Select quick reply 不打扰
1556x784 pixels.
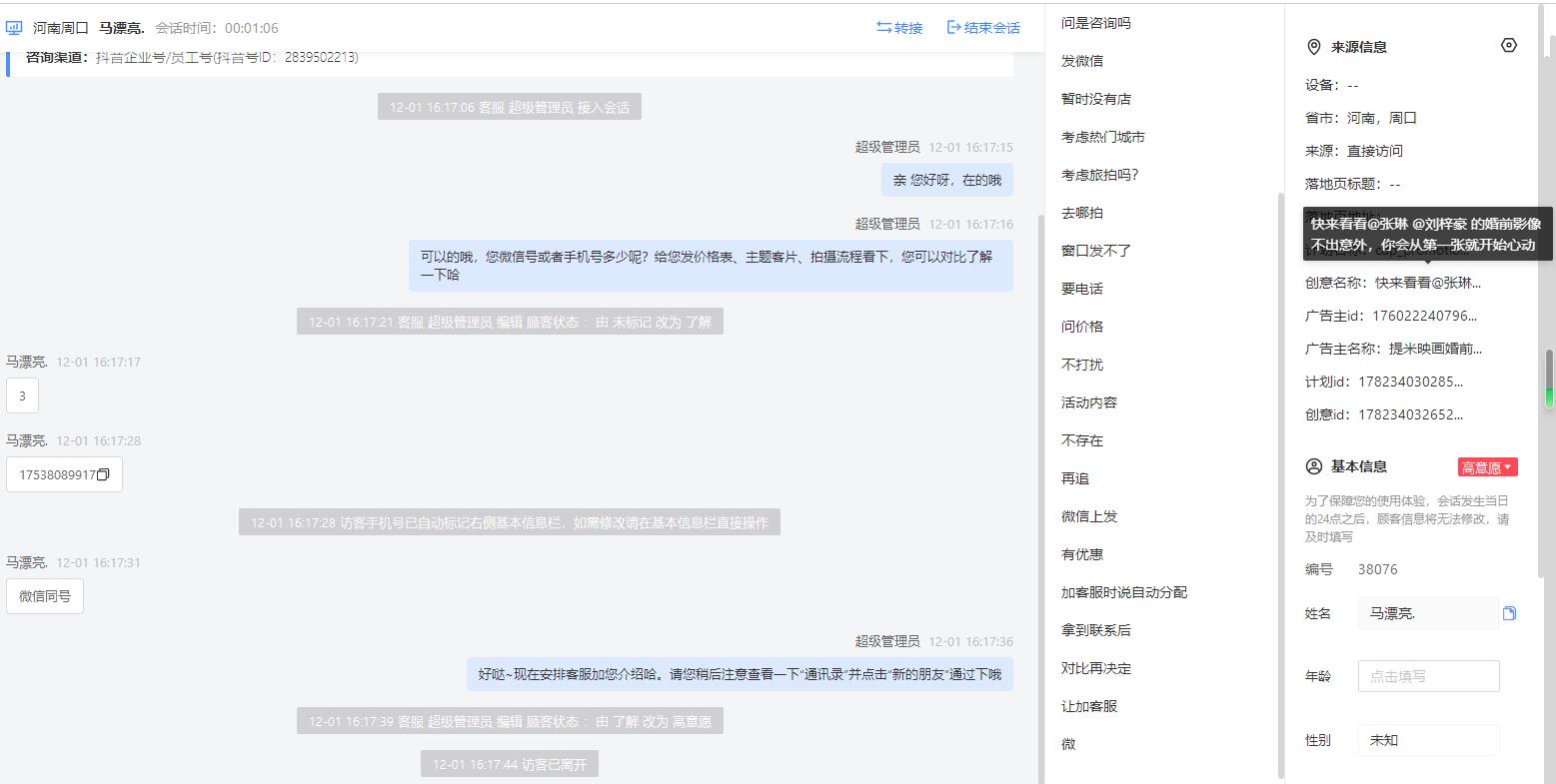[1081, 365]
